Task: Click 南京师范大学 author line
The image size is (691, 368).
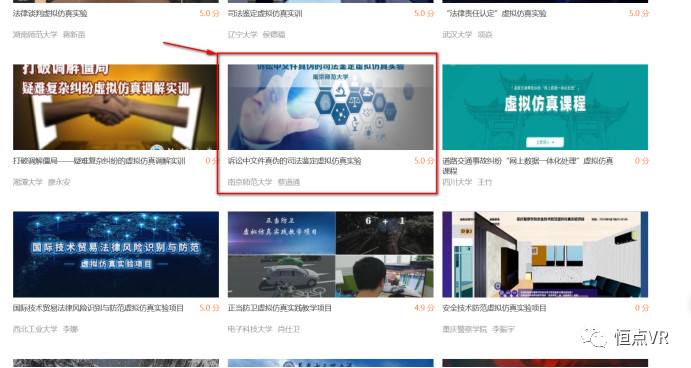Action: (264, 182)
